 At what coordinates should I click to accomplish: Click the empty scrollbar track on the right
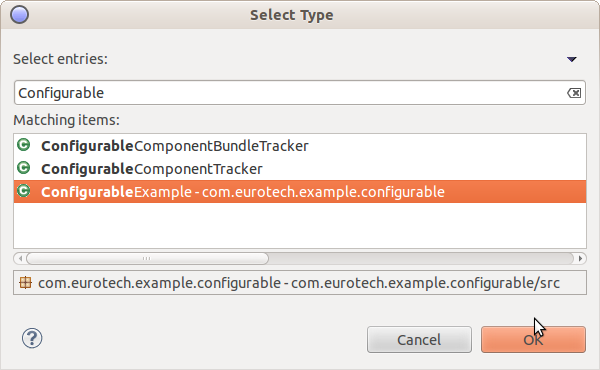click(421, 259)
